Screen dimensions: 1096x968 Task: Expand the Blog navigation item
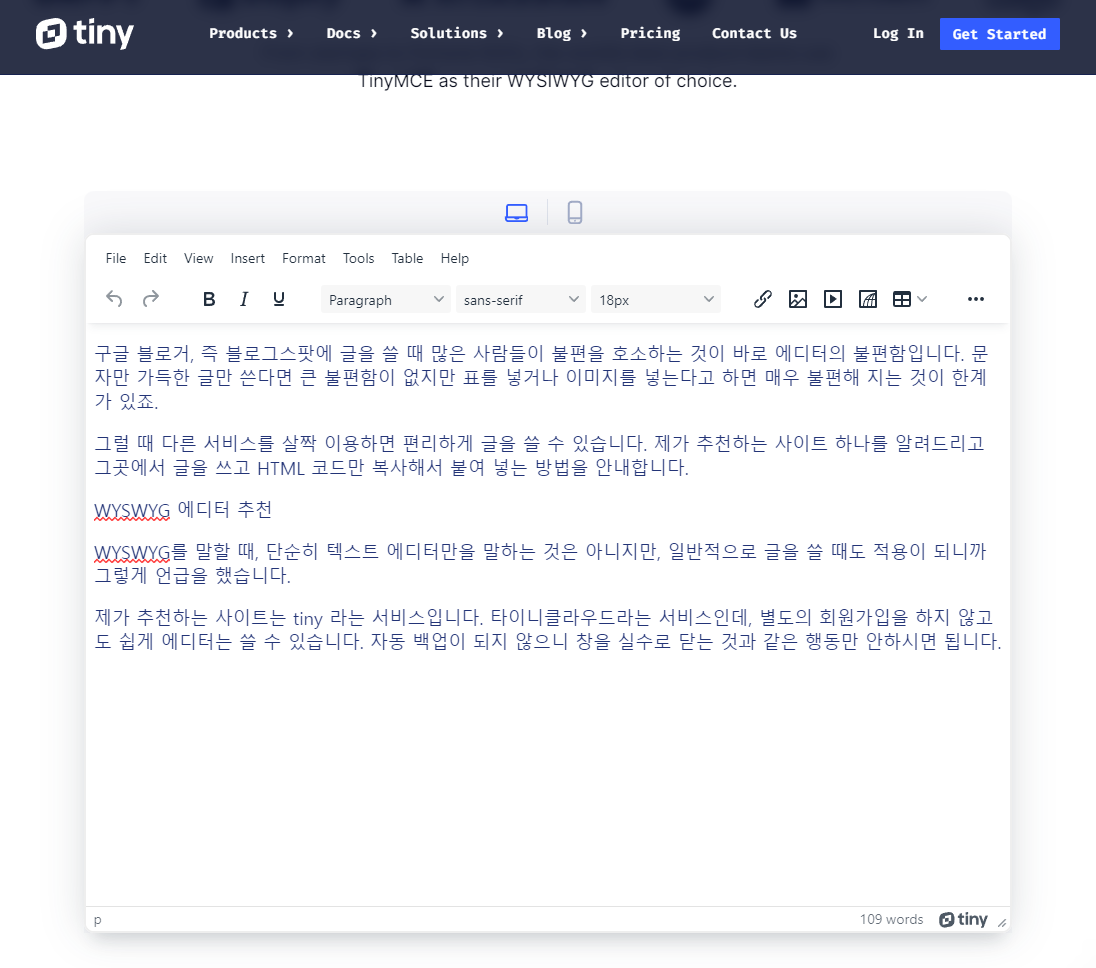(x=561, y=34)
